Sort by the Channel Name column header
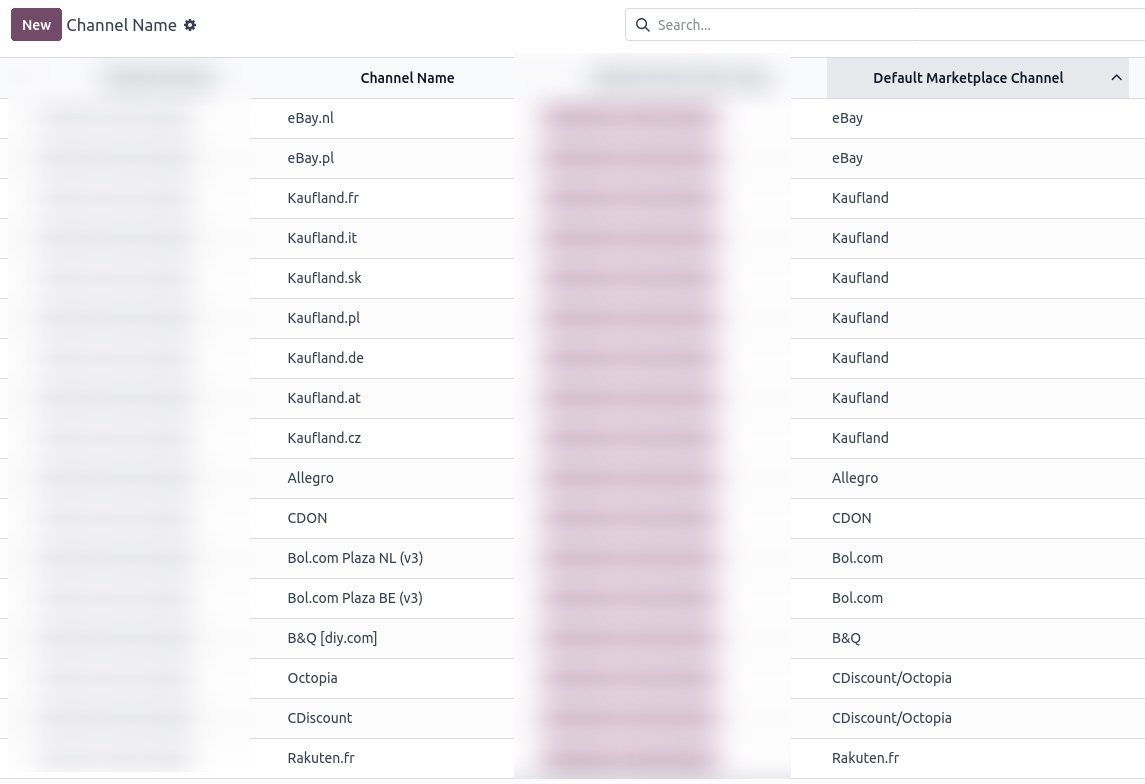The image size is (1145, 784). click(407, 78)
